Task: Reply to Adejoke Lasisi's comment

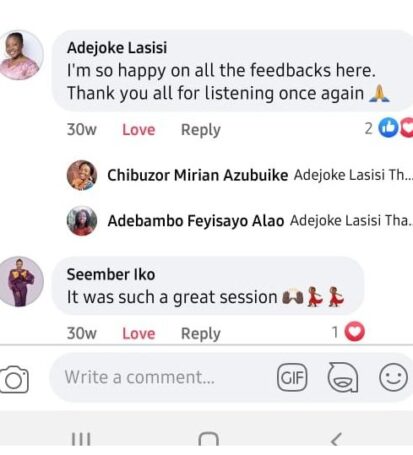Action: click(201, 130)
